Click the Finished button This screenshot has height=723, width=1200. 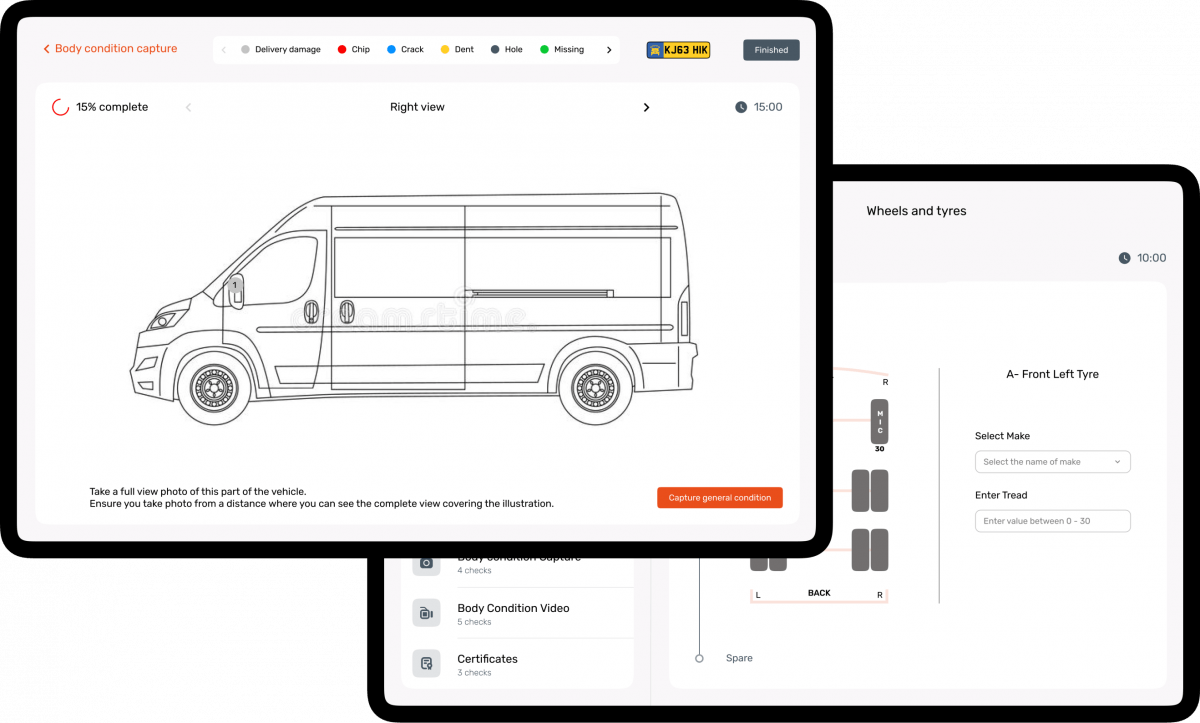click(x=771, y=50)
